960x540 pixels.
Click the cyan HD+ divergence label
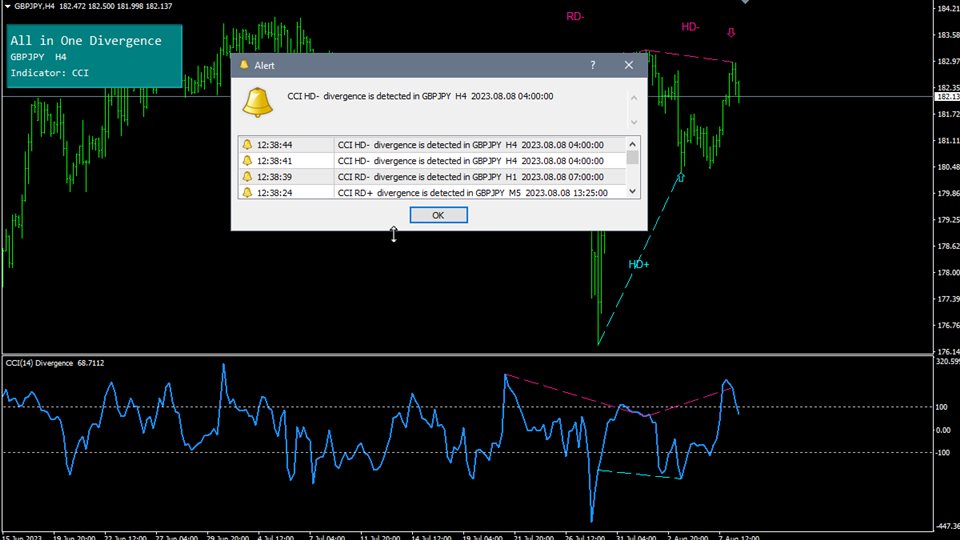(x=638, y=265)
